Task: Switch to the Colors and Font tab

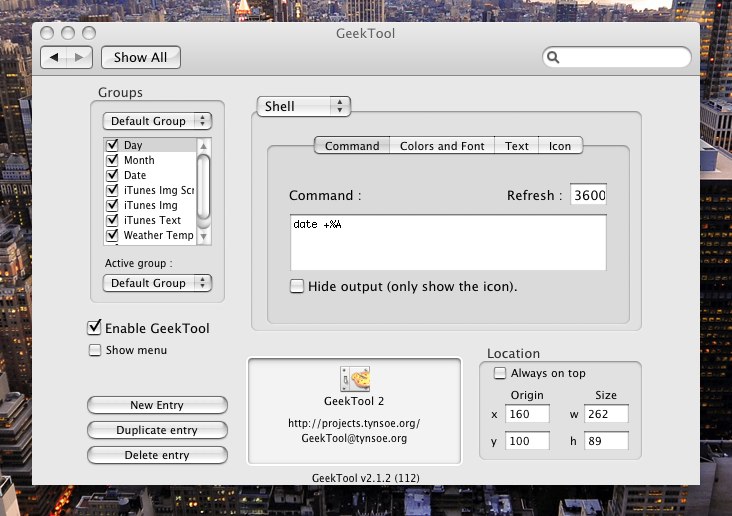Action: (442, 146)
